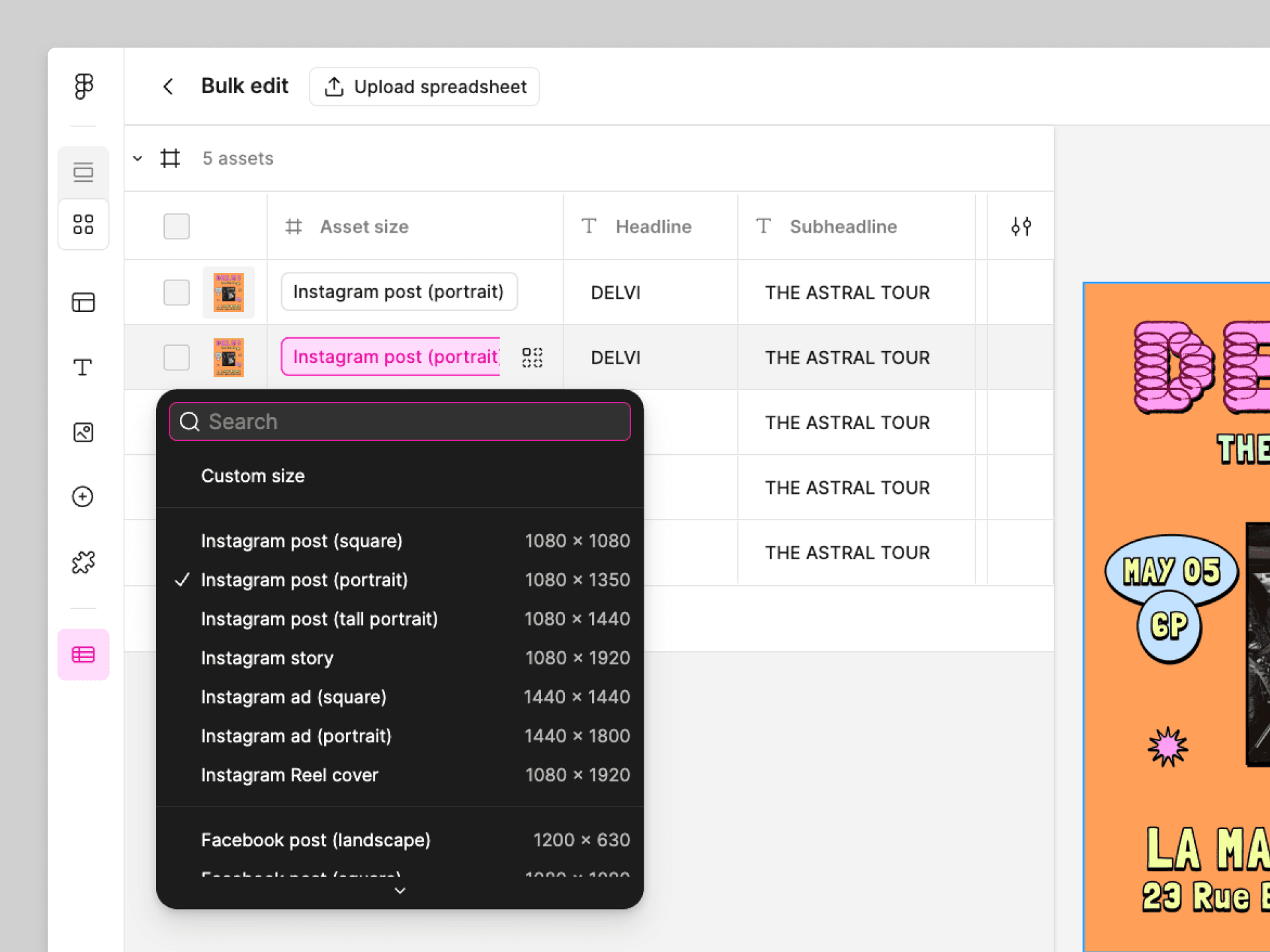
Task: Select Facebook post (landscape) size
Action: [x=400, y=840]
